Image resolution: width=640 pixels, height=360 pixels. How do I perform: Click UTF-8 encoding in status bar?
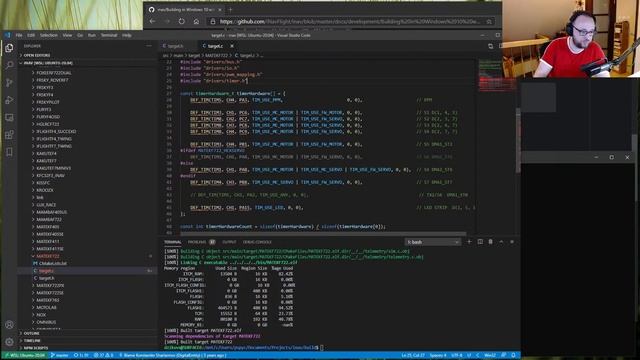(x=456, y=356)
